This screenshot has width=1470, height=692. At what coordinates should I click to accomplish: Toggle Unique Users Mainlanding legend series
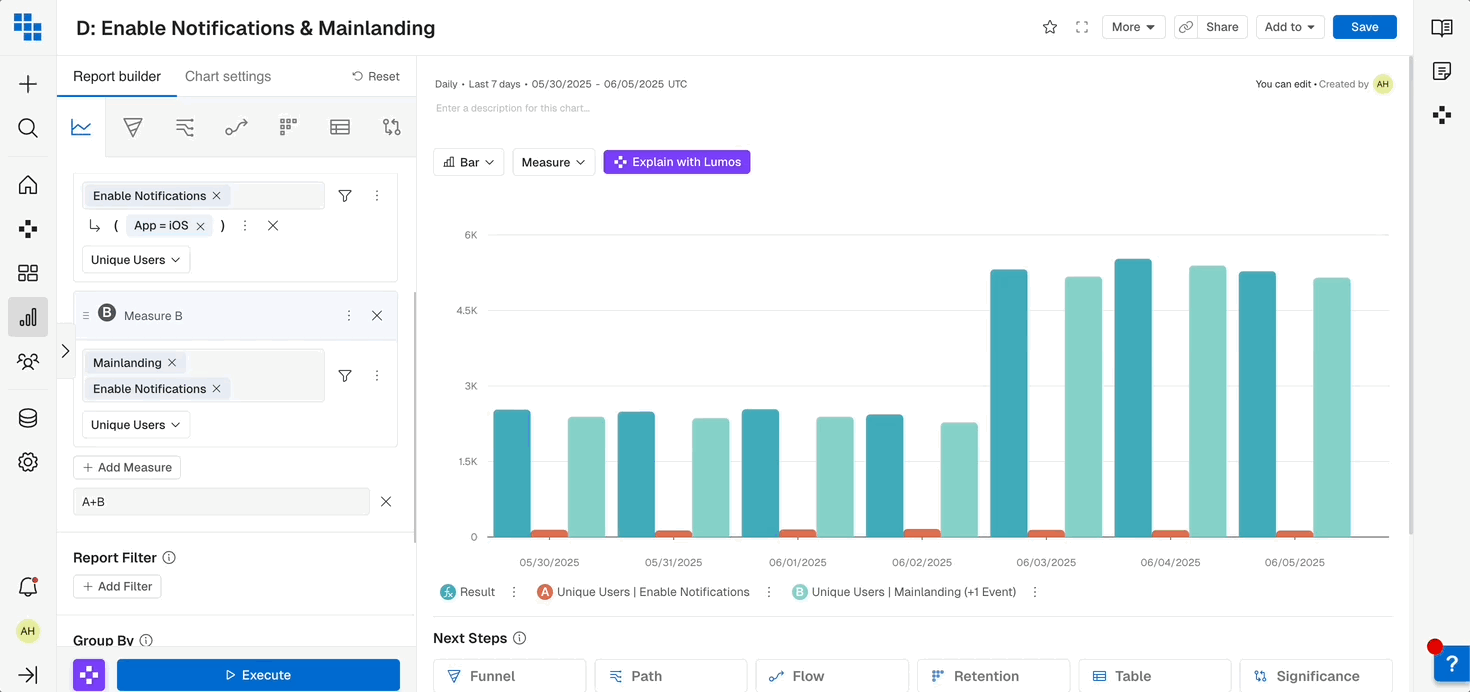coord(904,592)
